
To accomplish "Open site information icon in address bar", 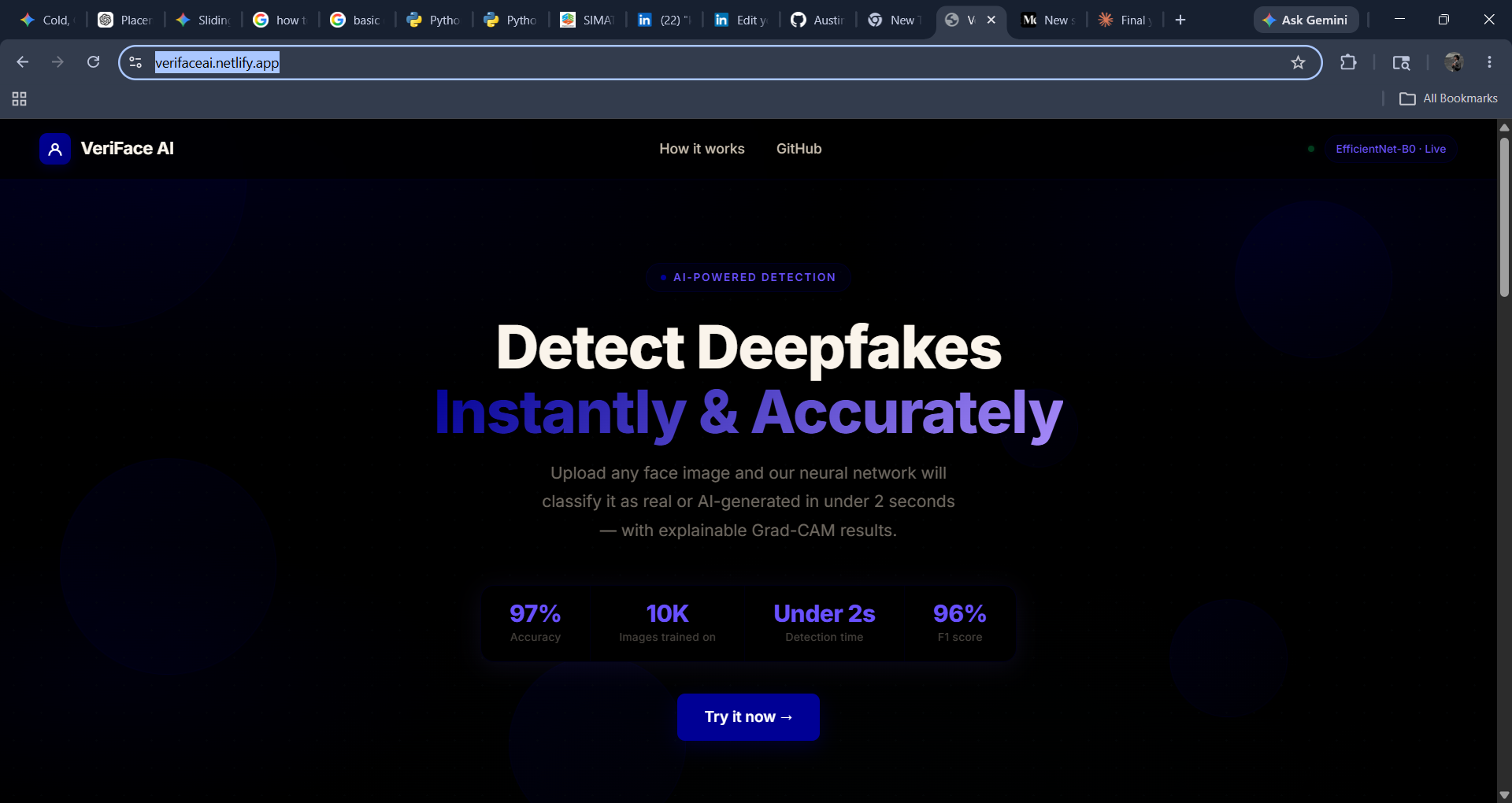I will (x=135, y=62).
